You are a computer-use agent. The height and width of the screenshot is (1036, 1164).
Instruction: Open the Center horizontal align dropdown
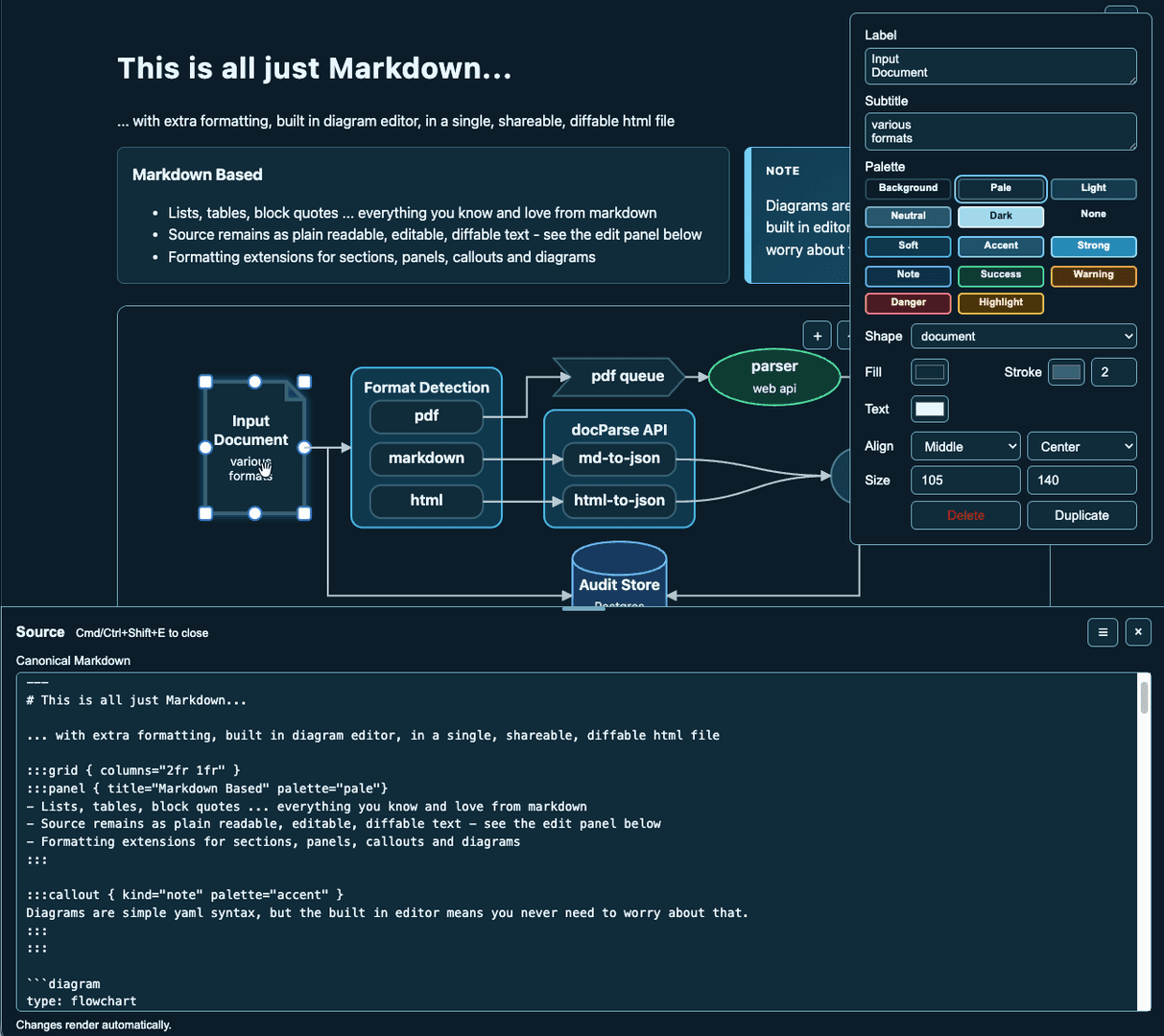[1081, 446]
